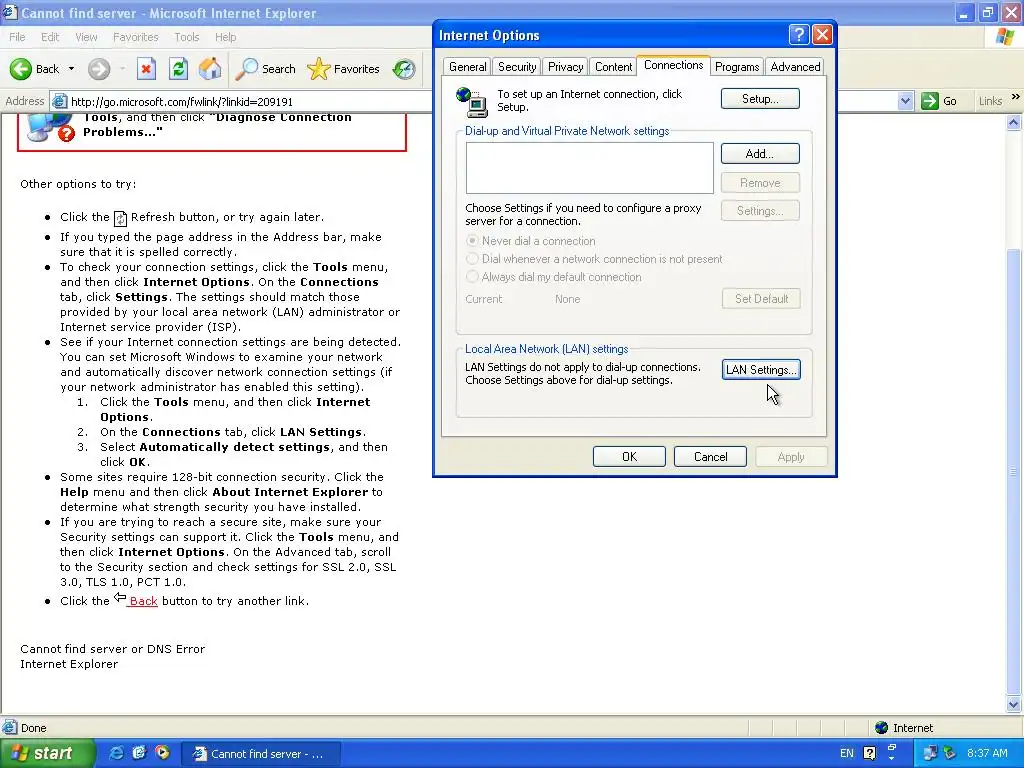This screenshot has height=768, width=1024.
Task: Click the disabled Set Default button
Action: pyautogui.click(x=761, y=298)
